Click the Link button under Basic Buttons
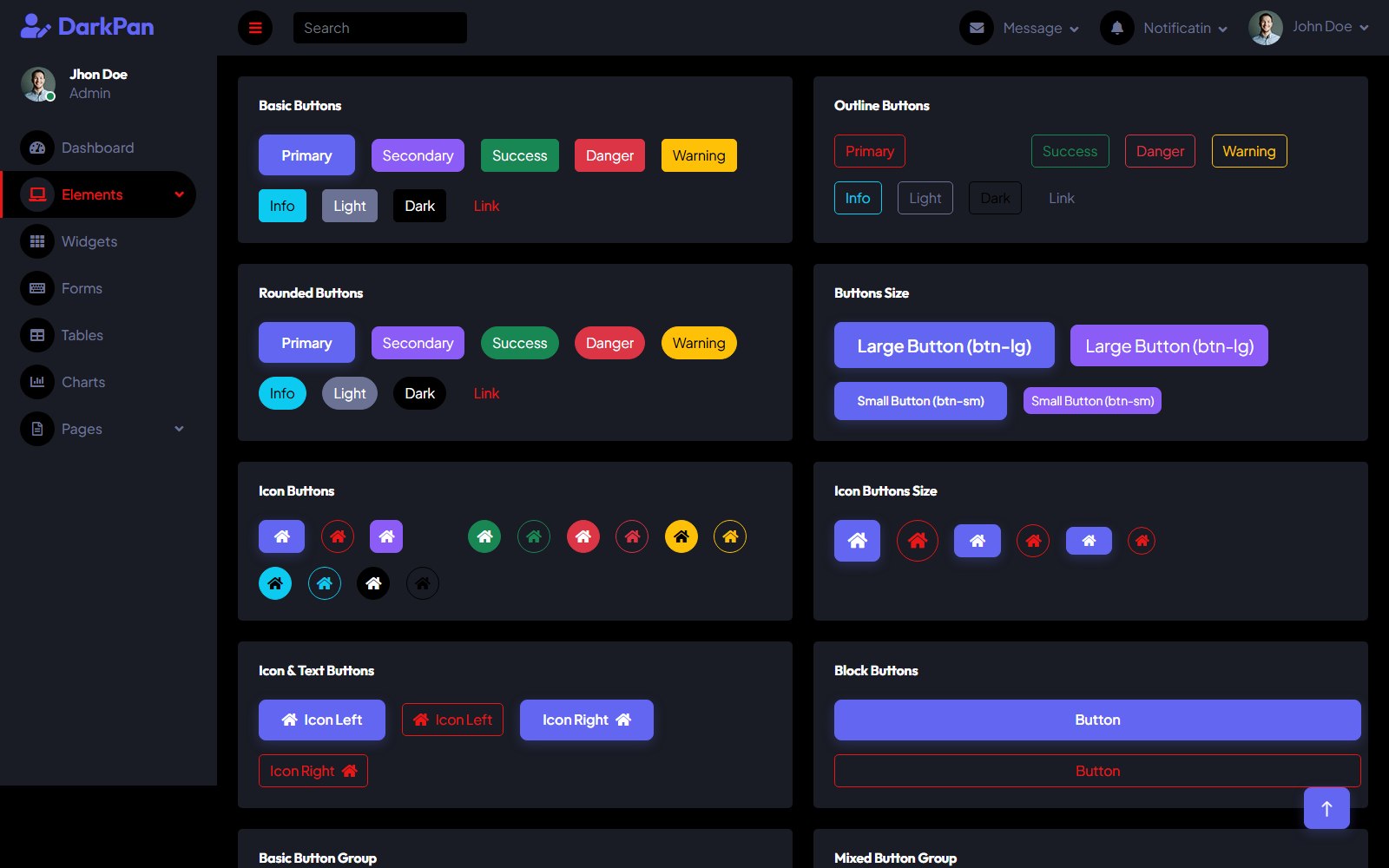Screen dimensions: 1389x868 coord(486,206)
